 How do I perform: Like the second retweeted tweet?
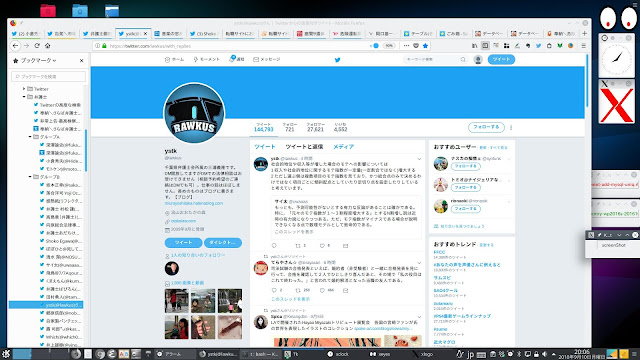coord(322,290)
